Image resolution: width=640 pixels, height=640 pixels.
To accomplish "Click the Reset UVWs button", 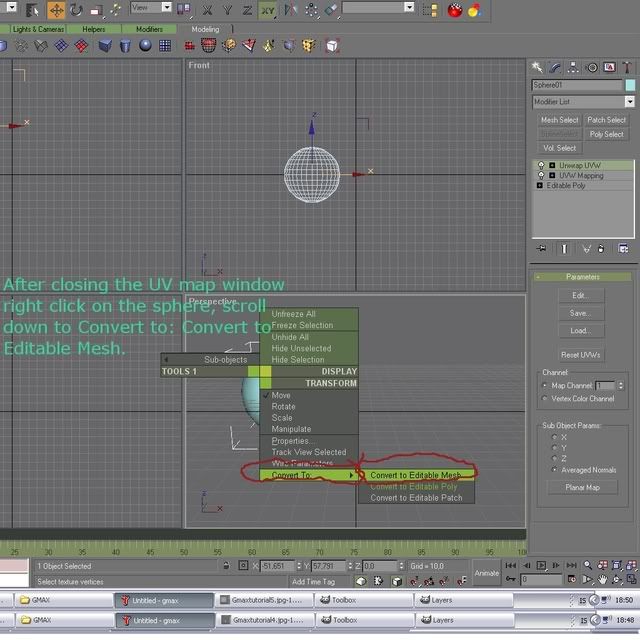I will pyautogui.click(x=580, y=355).
